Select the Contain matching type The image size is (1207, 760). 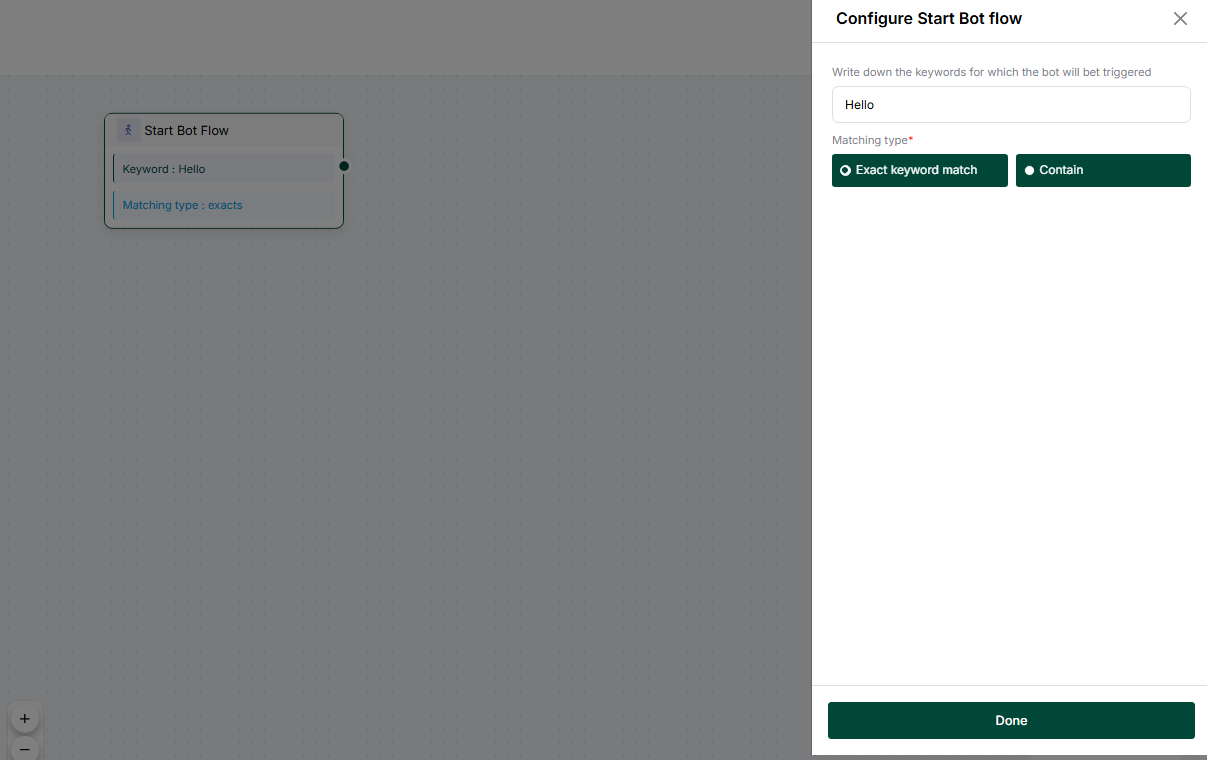[1103, 170]
